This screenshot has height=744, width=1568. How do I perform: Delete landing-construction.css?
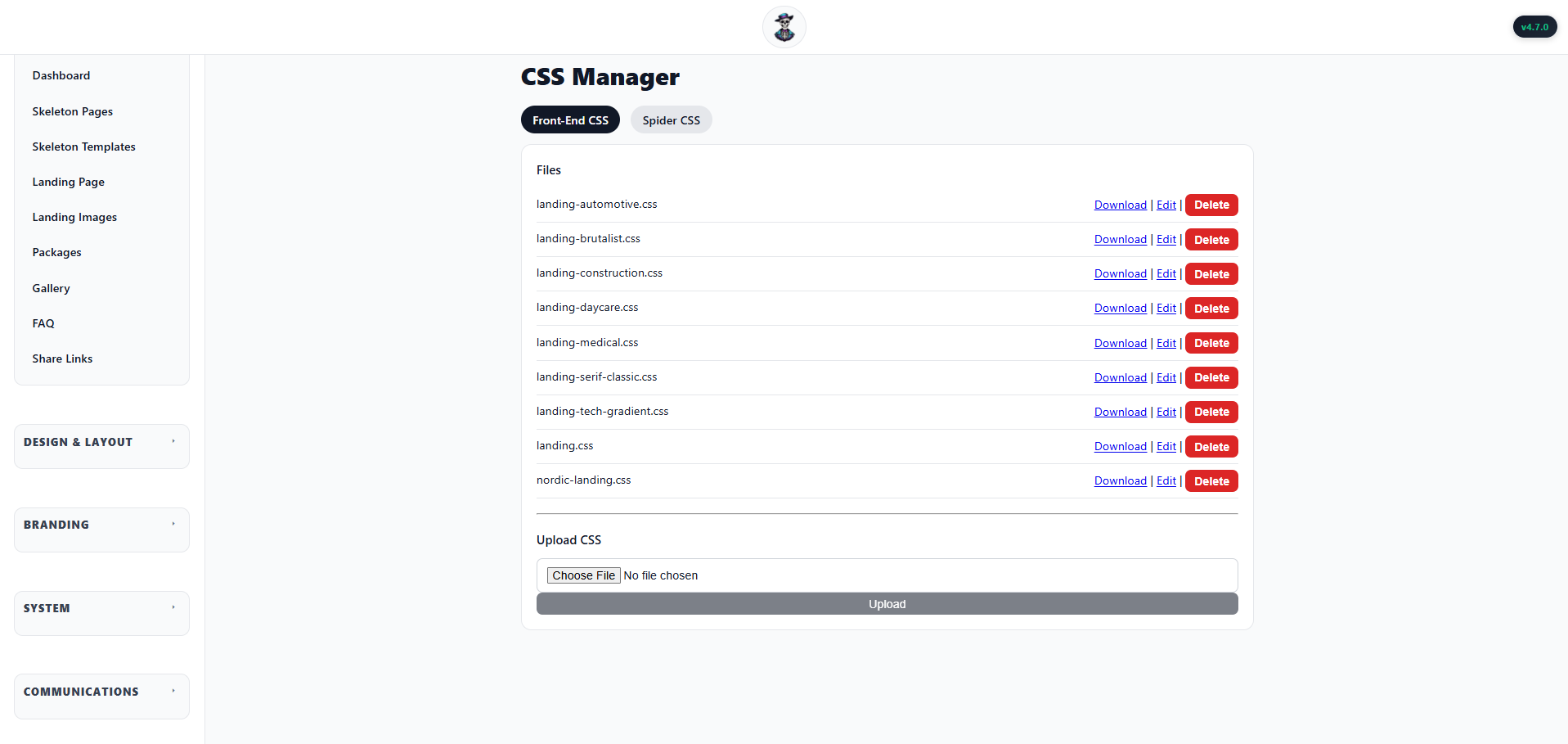(1211, 274)
